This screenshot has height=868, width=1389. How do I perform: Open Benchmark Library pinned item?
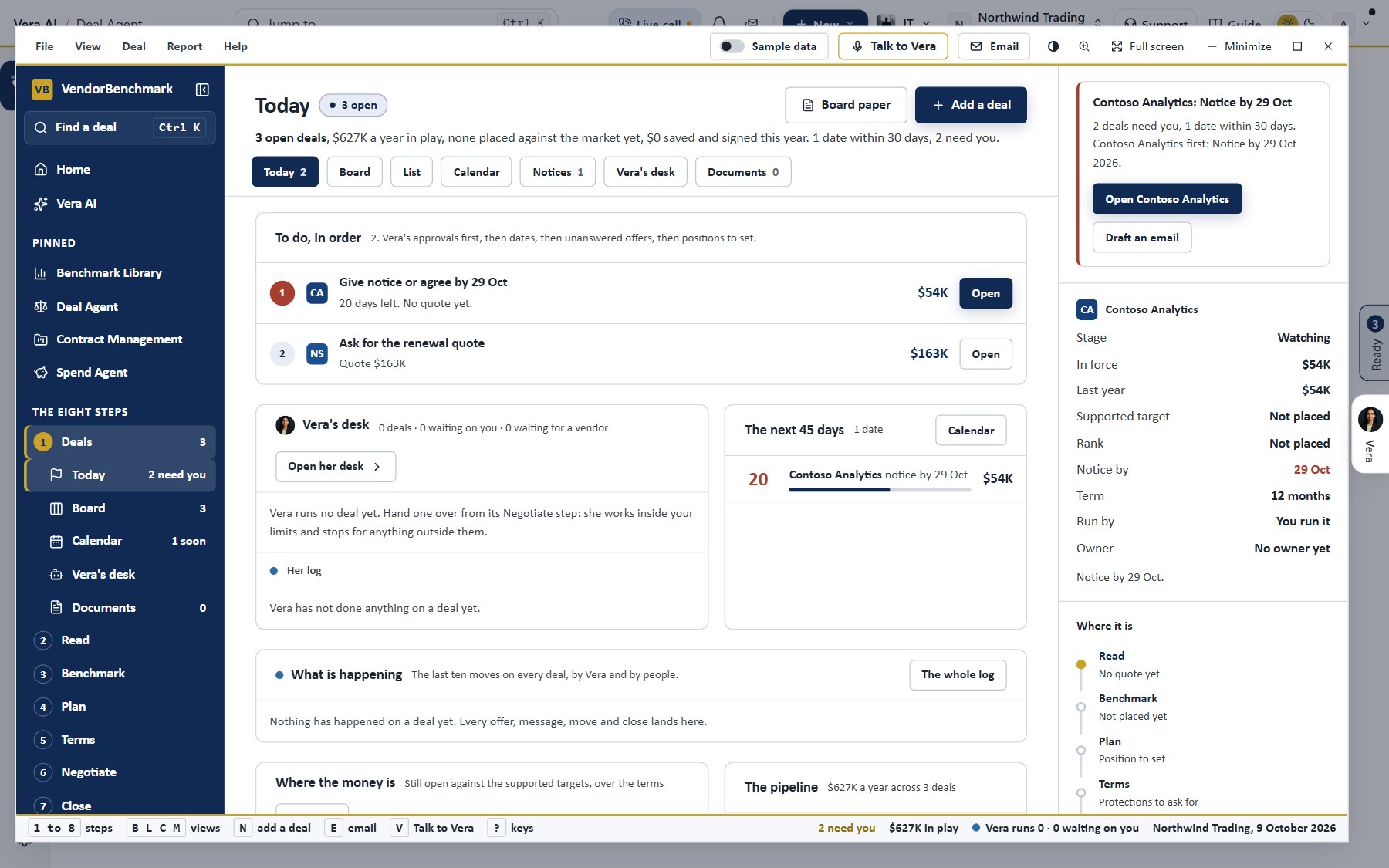click(x=120, y=272)
